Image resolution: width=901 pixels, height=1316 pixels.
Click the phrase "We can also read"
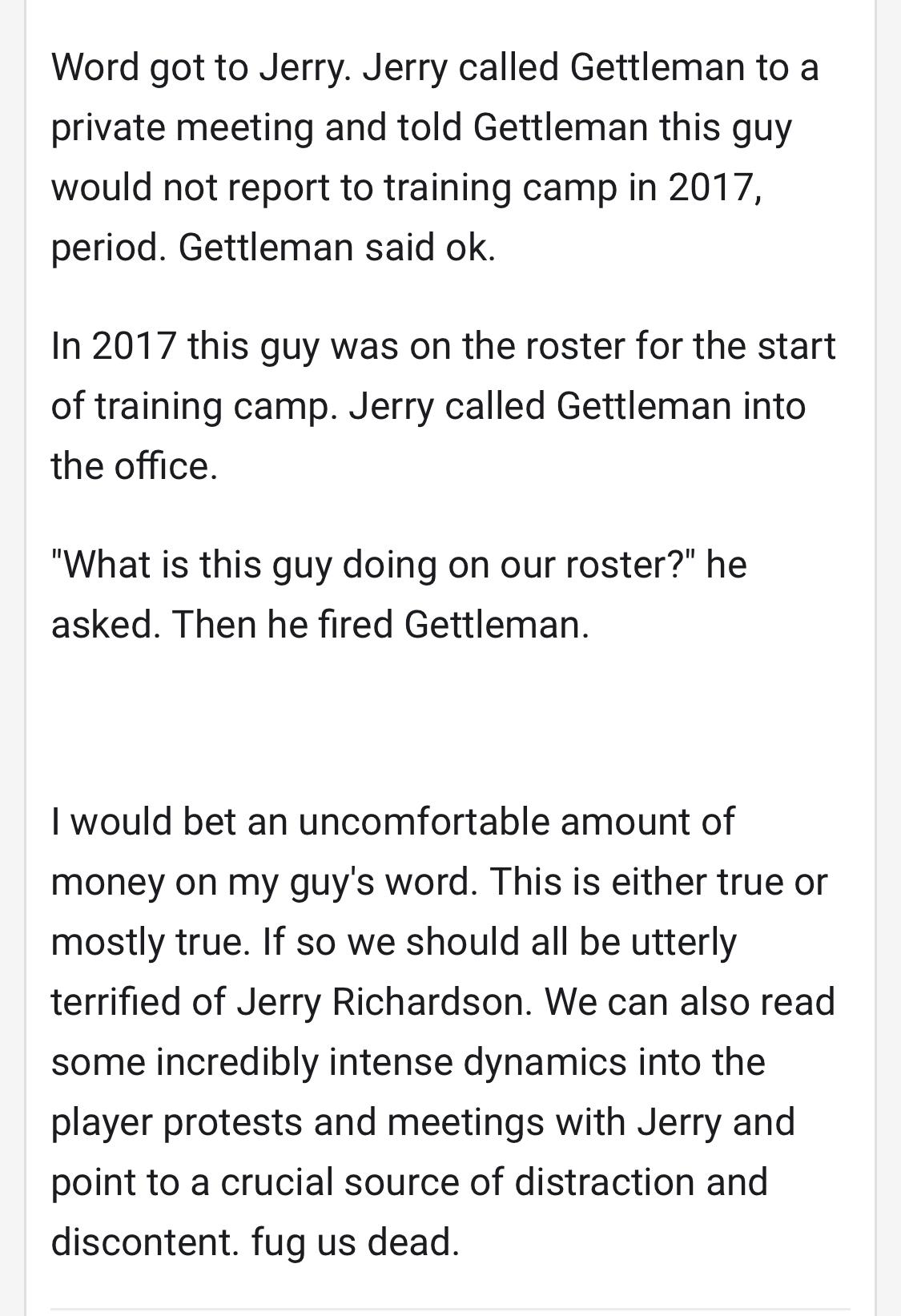click(690, 1002)
